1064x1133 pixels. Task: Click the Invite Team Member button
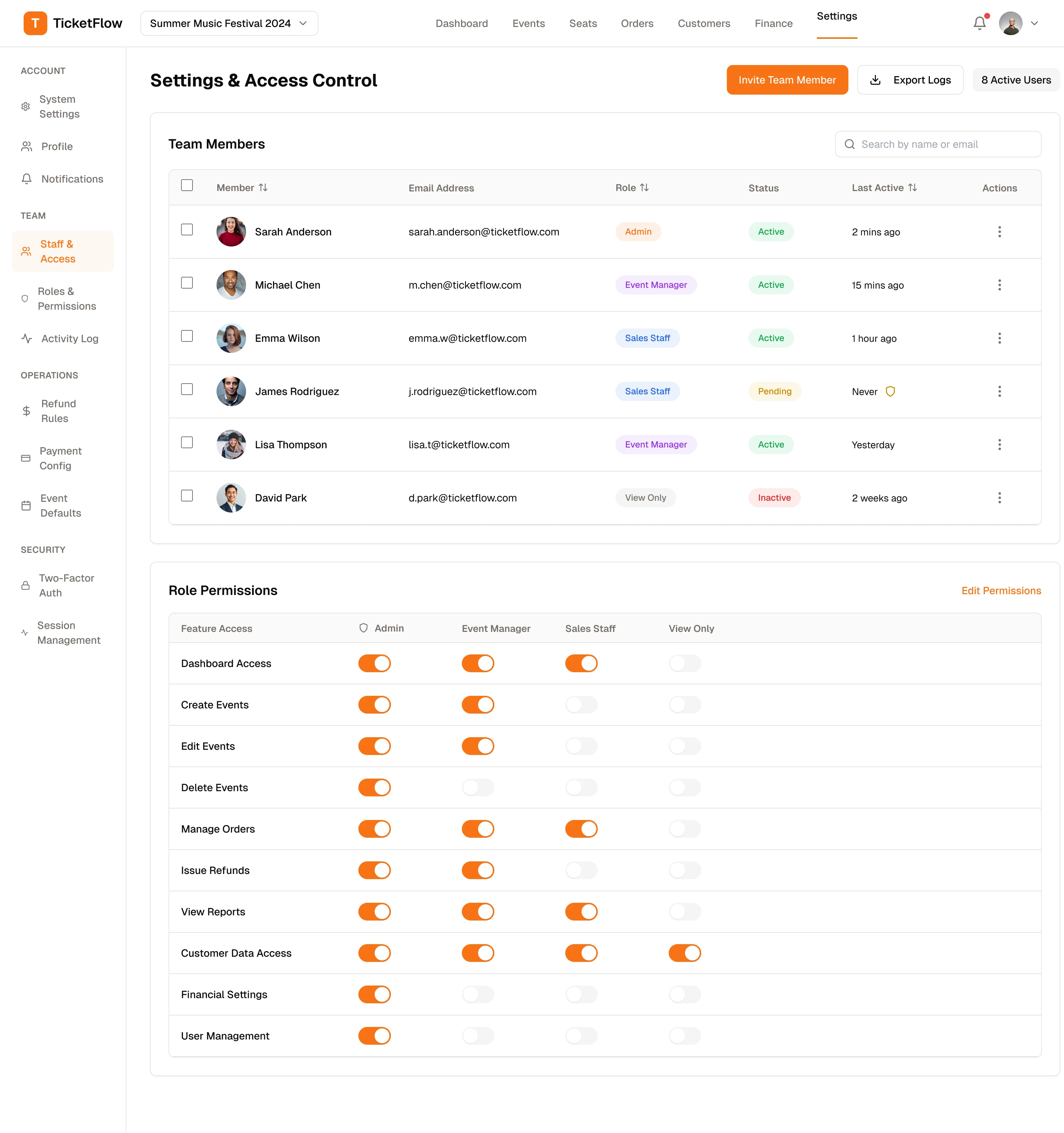click(x=787, y=80)
